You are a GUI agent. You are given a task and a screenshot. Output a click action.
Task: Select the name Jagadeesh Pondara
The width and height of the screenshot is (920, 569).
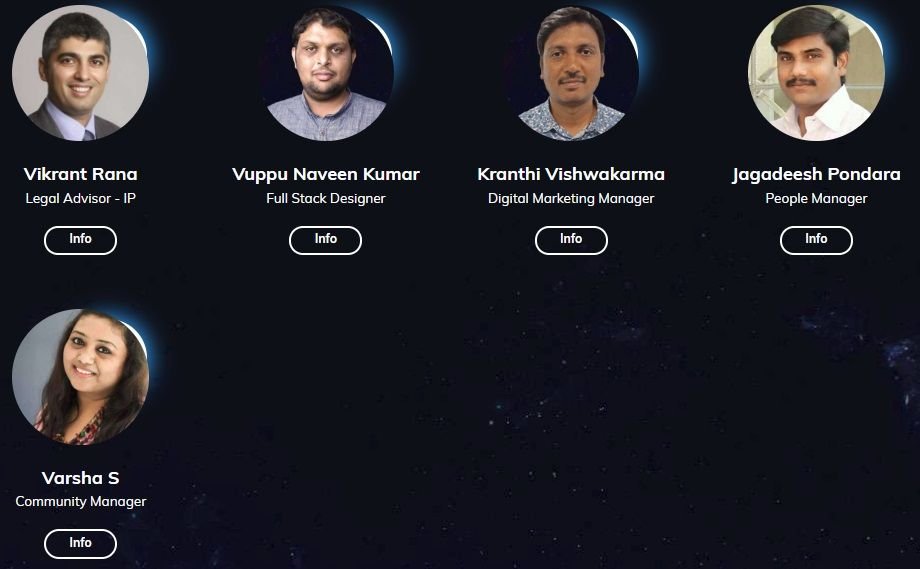point(816,175)
